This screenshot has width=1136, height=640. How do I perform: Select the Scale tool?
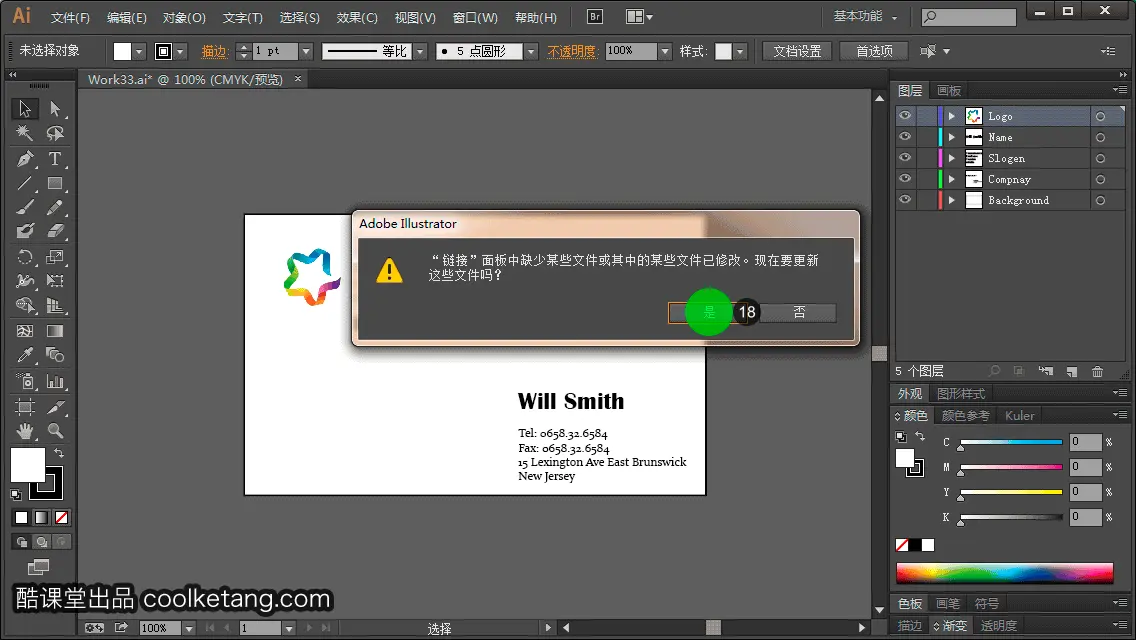[55, 257]
